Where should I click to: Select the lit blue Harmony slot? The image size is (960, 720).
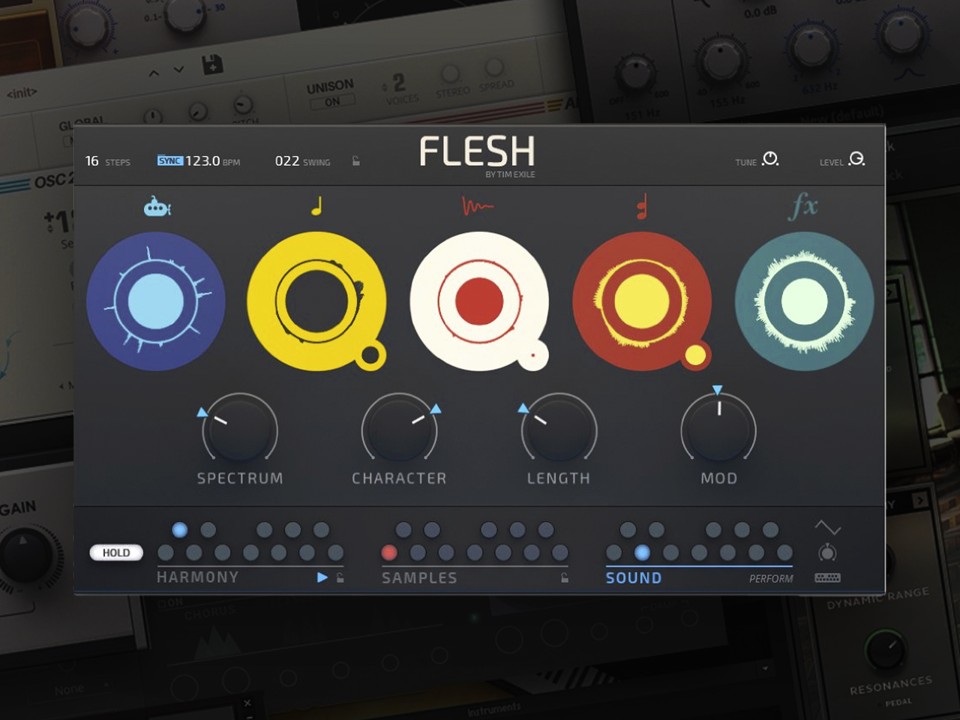(x=179, y=530)
